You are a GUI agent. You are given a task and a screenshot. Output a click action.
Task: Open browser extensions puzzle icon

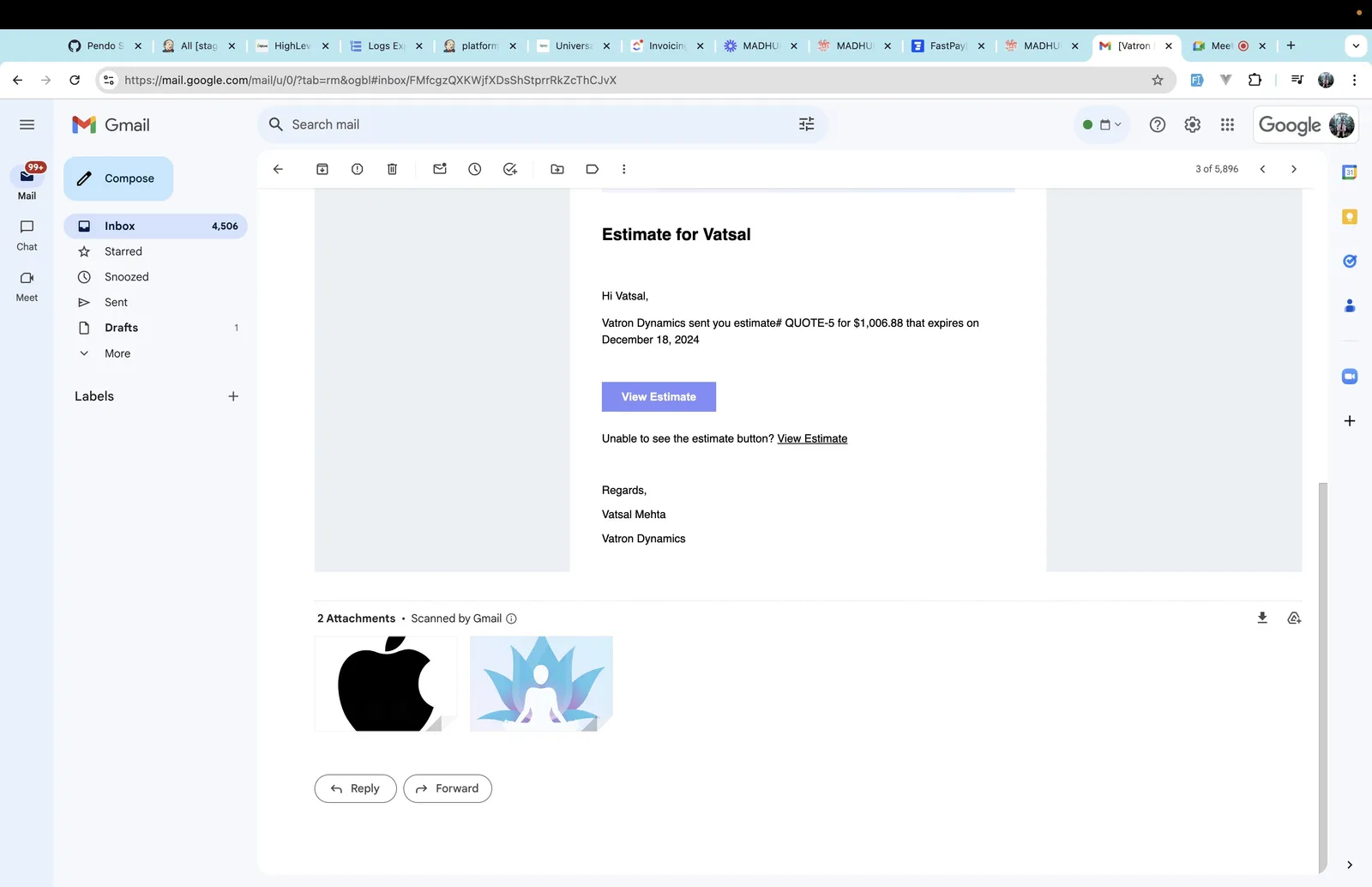[1255, 81]
